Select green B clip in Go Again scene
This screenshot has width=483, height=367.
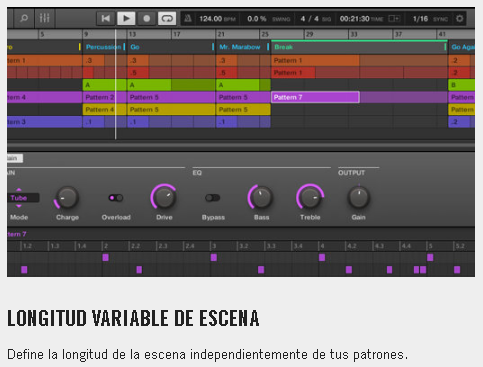(461, 85)
